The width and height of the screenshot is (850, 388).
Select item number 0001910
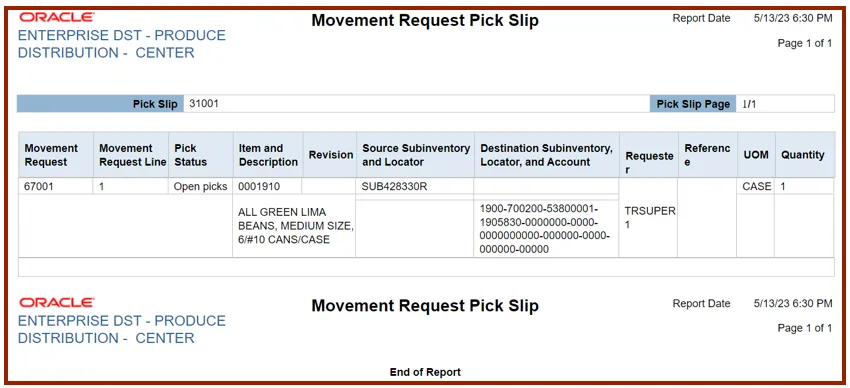click(x=256, y=186)
